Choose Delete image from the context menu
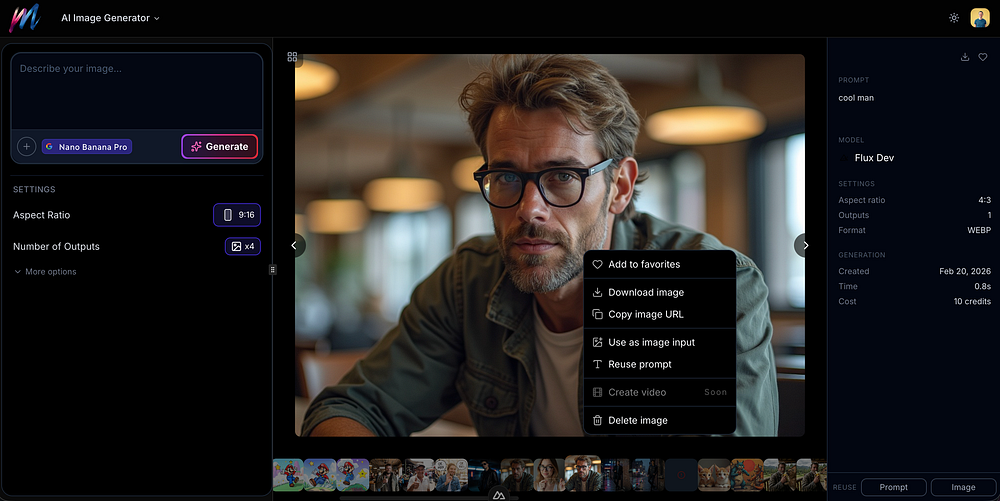Viewport: 1000px width, 501px height. (x=659, y=420)
